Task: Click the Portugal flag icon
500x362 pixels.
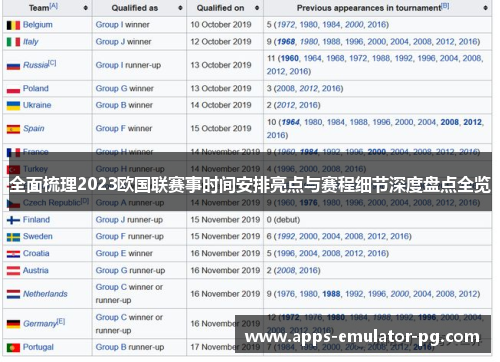Action: 13,348
